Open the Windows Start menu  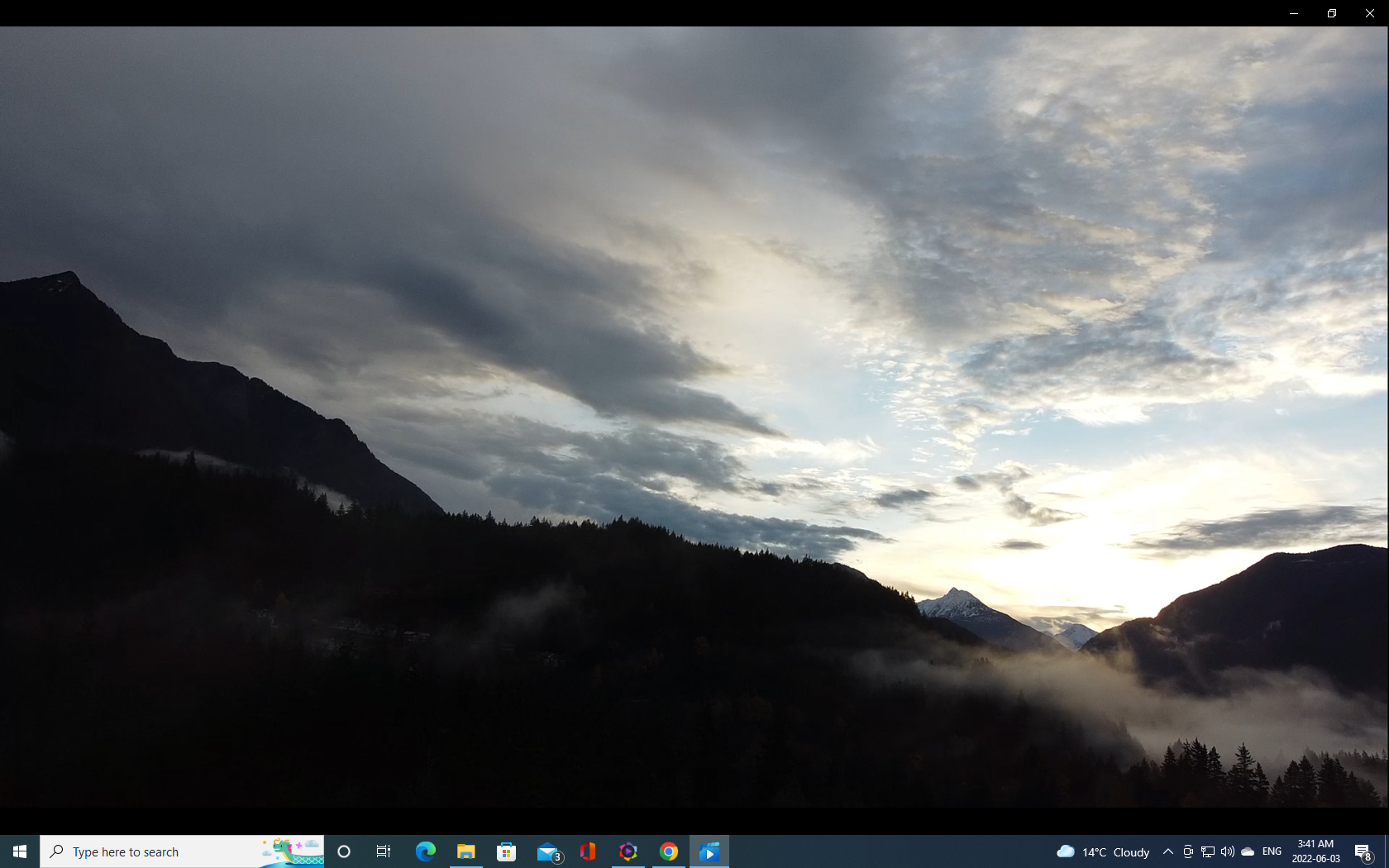20,851
